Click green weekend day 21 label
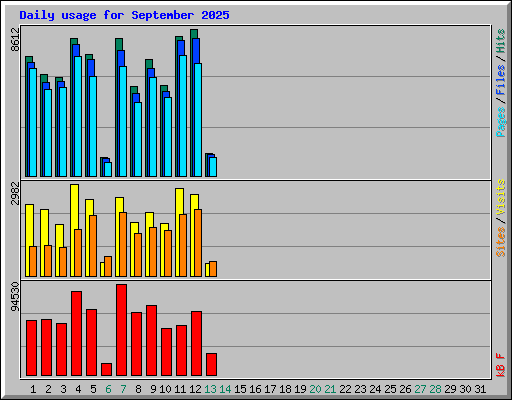This screenshot has width=512, height=400. pyautogui.click(x=330, y=389)
